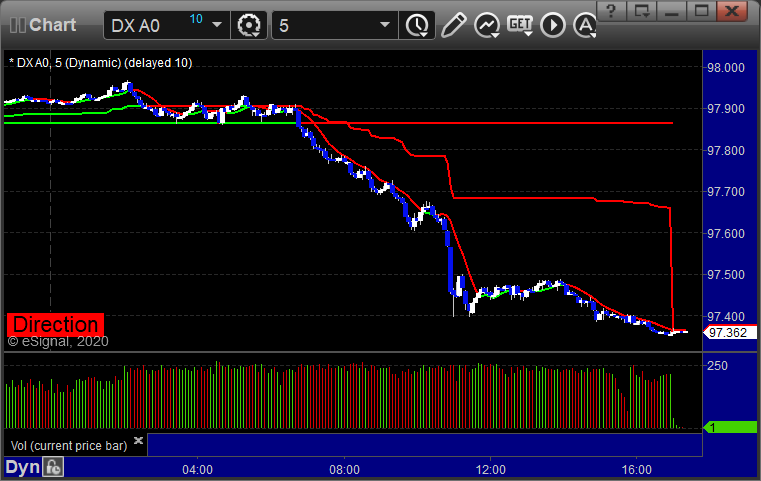Open the time template clock icon

click(x=417, y=25)
